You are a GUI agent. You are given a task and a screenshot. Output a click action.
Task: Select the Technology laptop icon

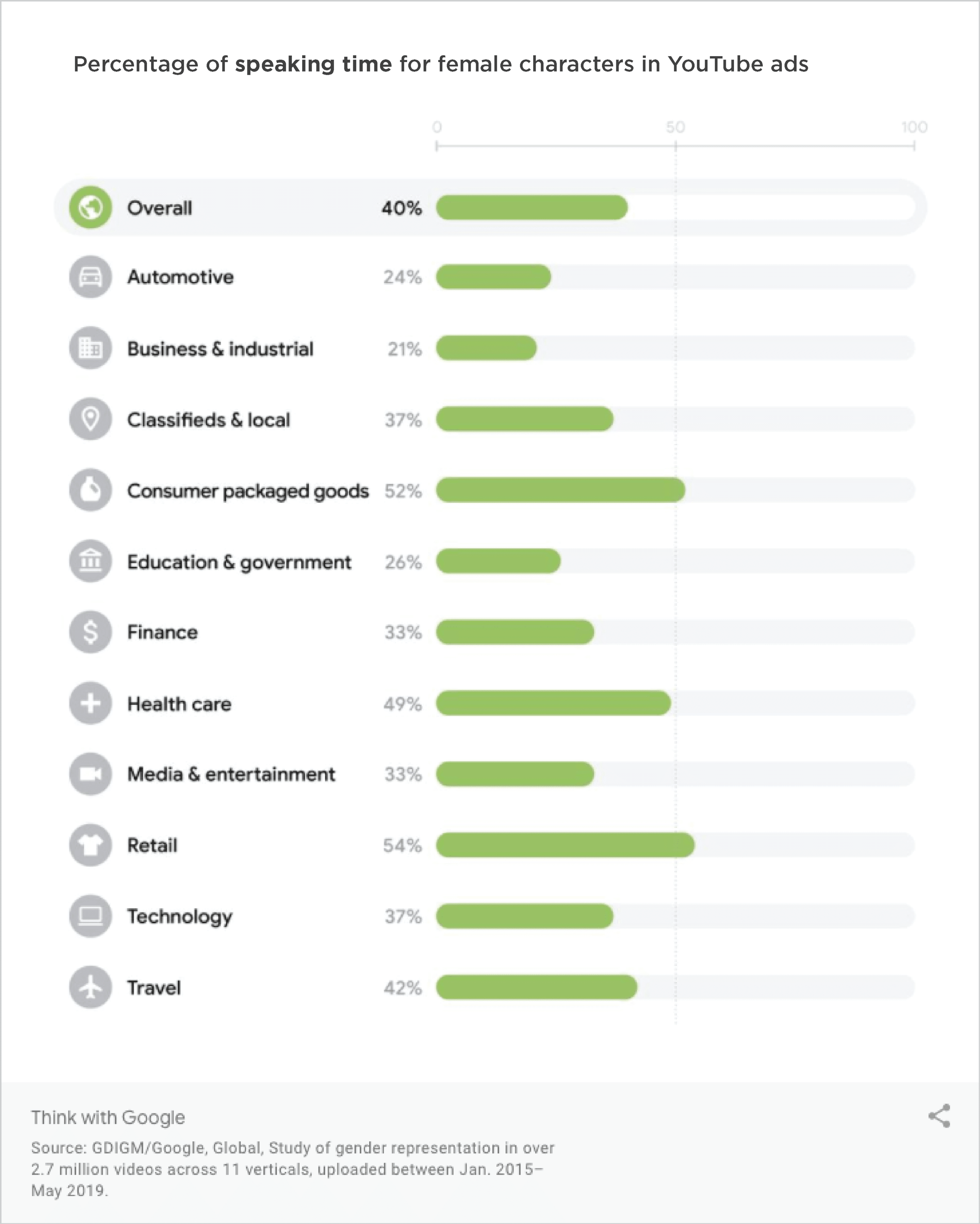click(x=90, y=916)
